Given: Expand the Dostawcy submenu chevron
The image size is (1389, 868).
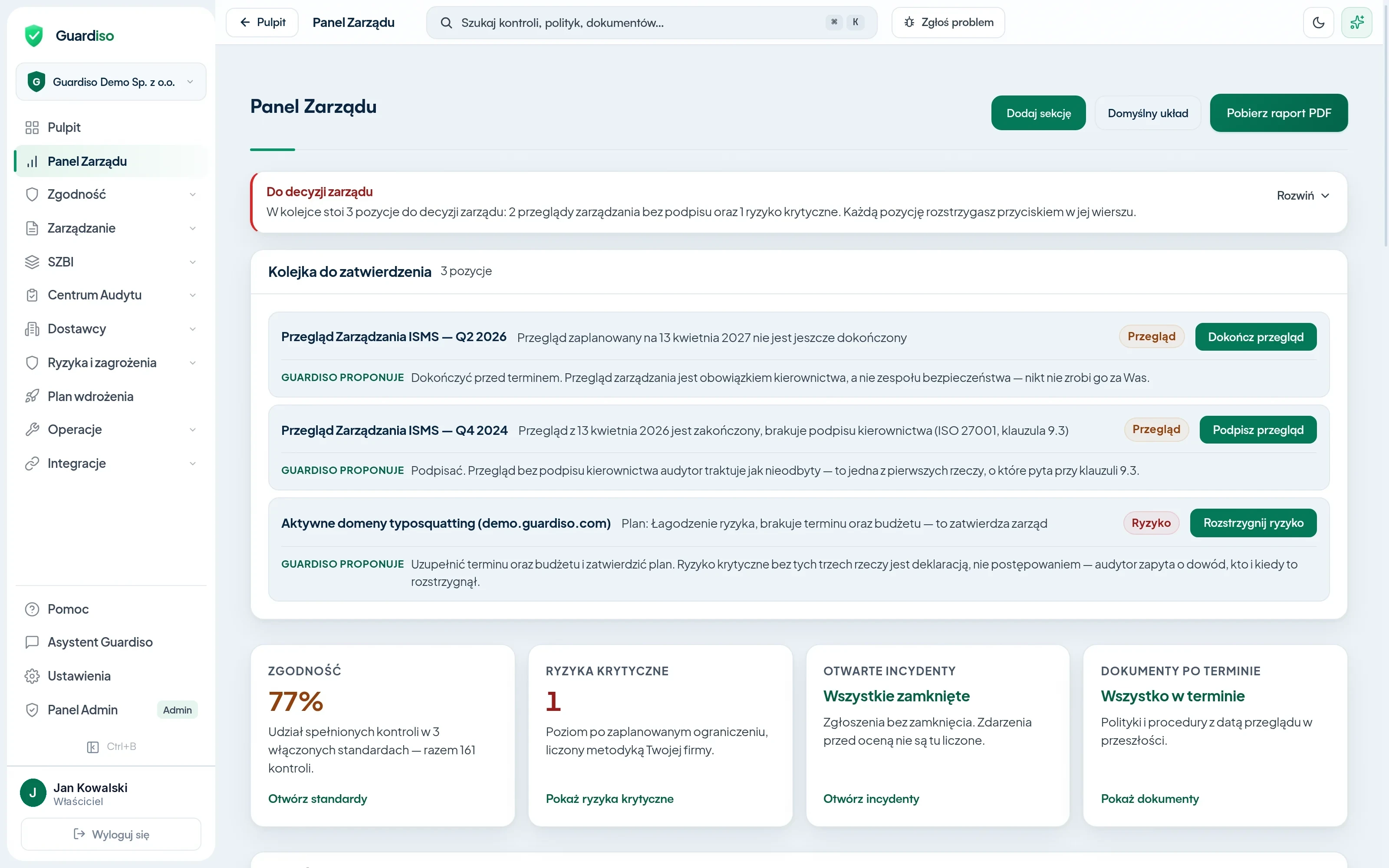Looking at the screenshot, I should tap(193, 329).
